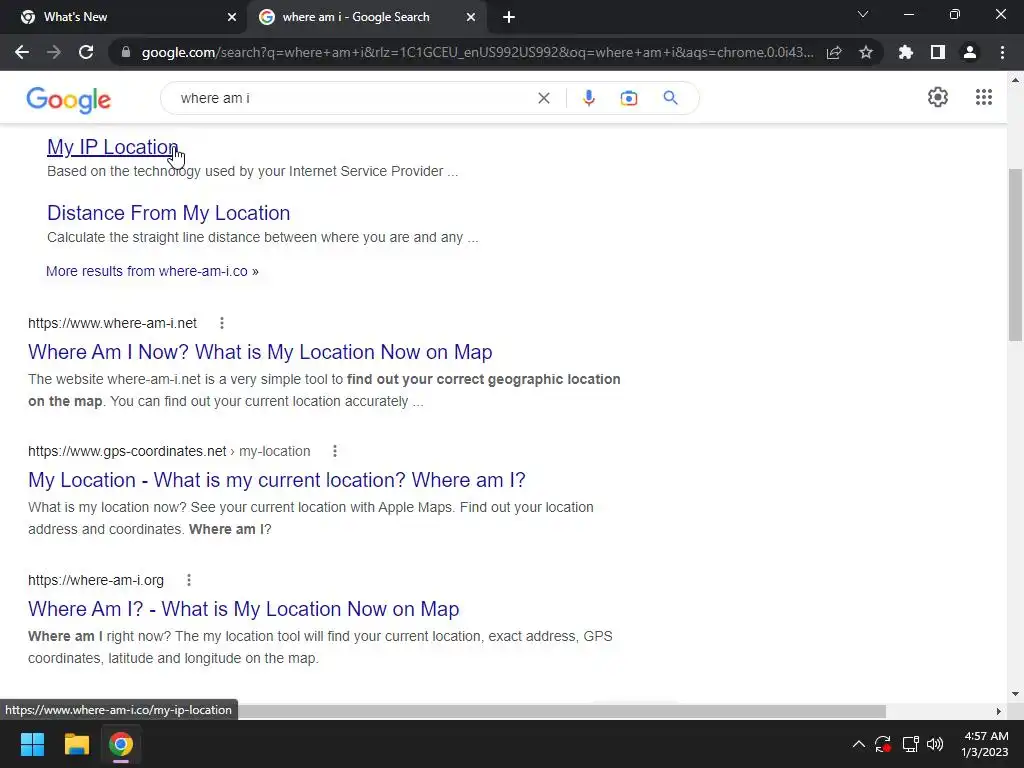Search by image with the camera icon
1024x768 pixels.
(x=628, y=98)
